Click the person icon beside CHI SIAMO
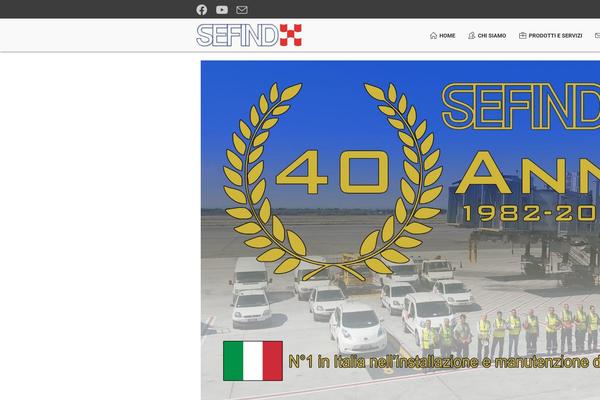 472,36
